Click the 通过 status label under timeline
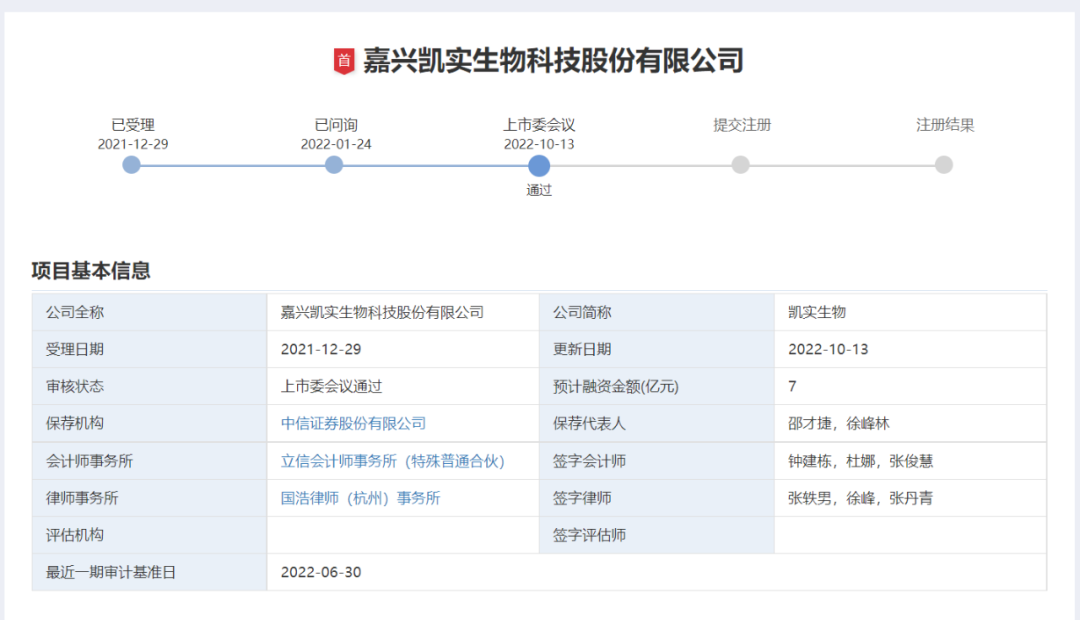The width and height of the screenshot is (1080, 620). (x=539, y=190)
